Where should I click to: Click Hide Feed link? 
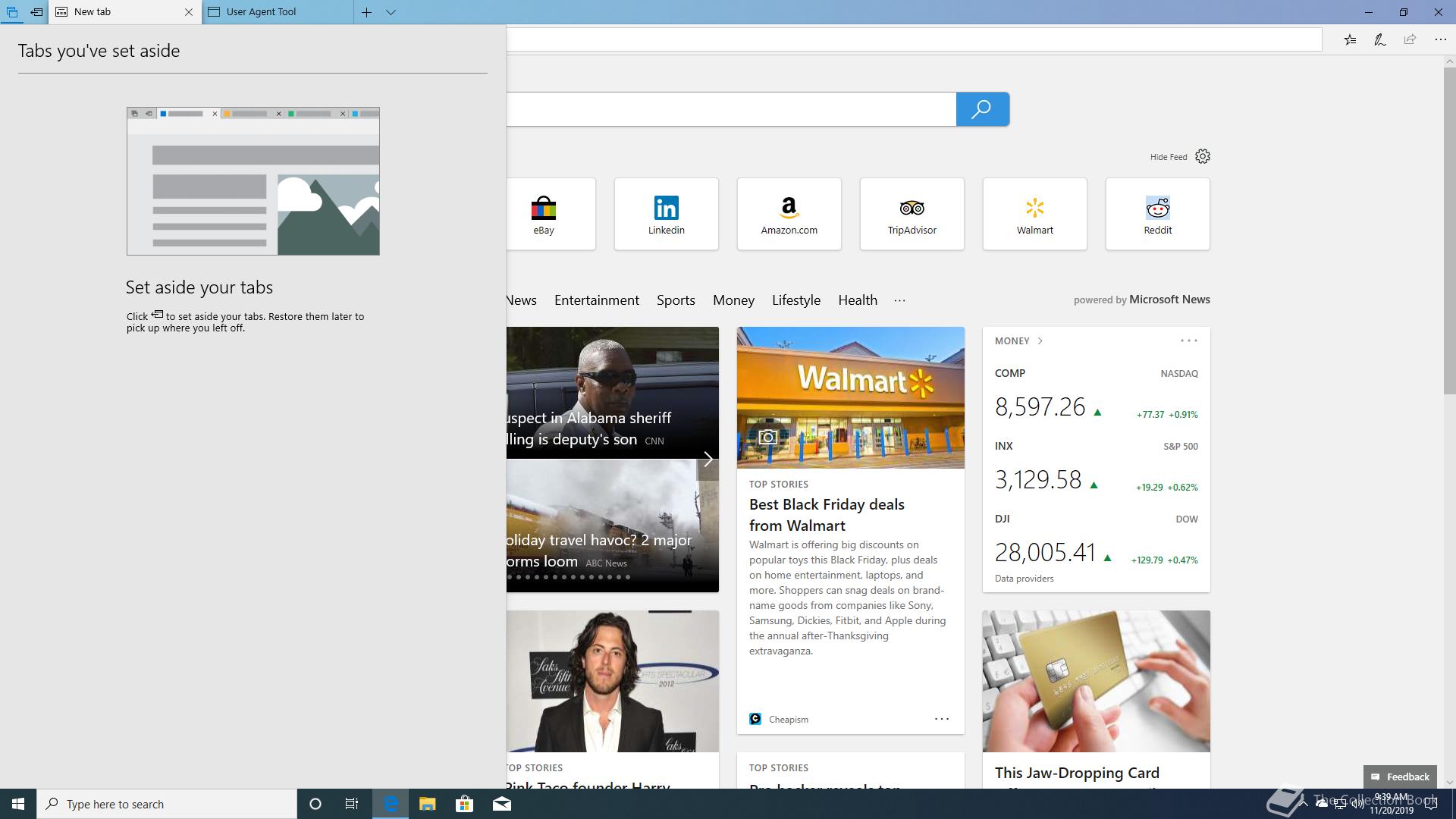click(1168, 157)
